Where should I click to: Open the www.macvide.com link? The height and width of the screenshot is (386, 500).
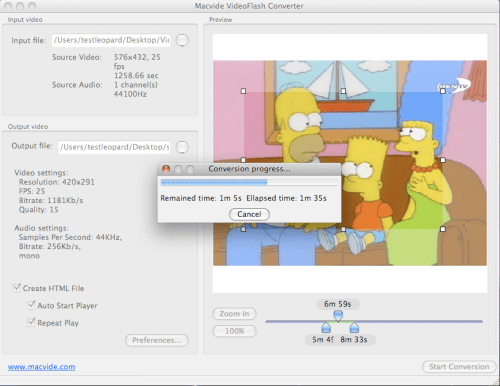tap(42, 367)
